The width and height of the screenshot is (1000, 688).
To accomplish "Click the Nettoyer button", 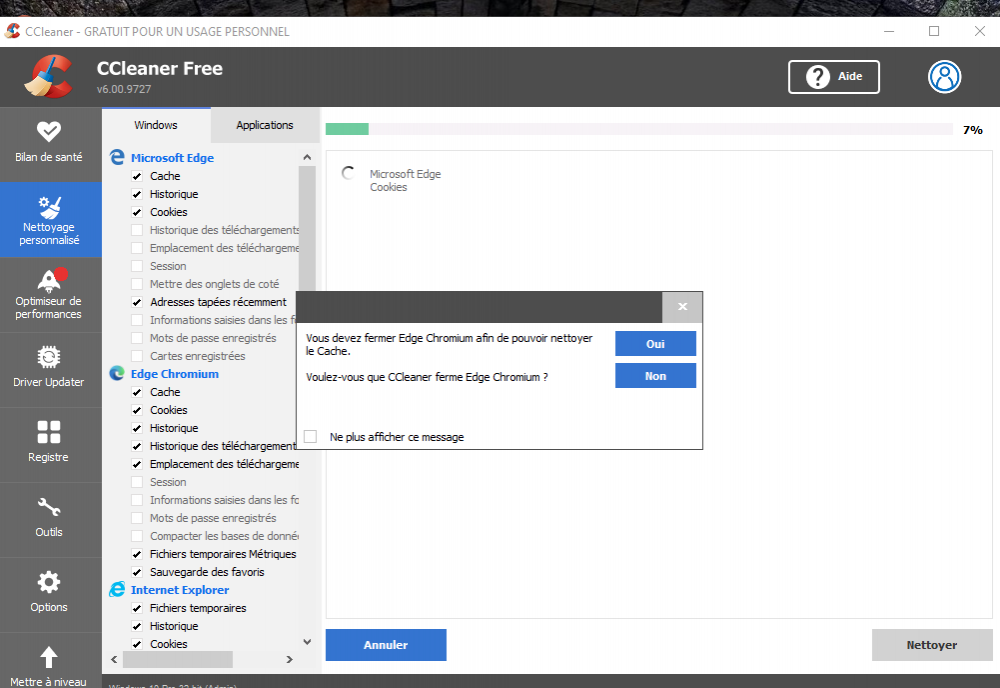I will pyautogui.click(x=932, y=645).
